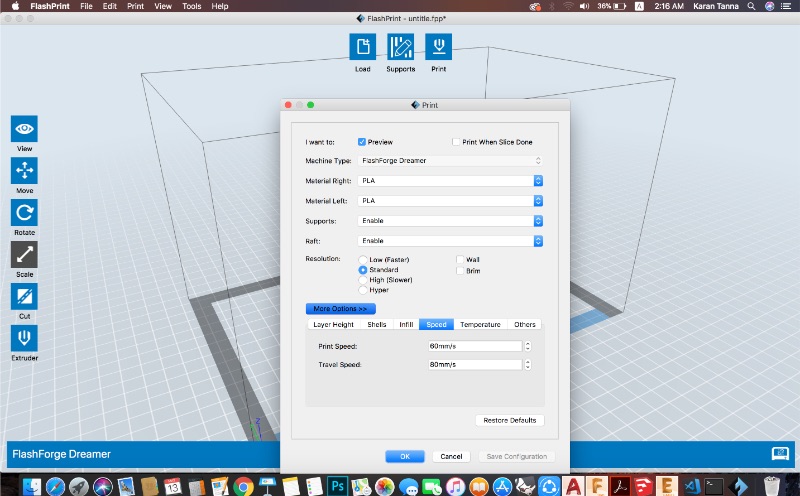The width and height of the screenshot is (800, 496).
Task: Open the File menu
Action: point(86,6)
